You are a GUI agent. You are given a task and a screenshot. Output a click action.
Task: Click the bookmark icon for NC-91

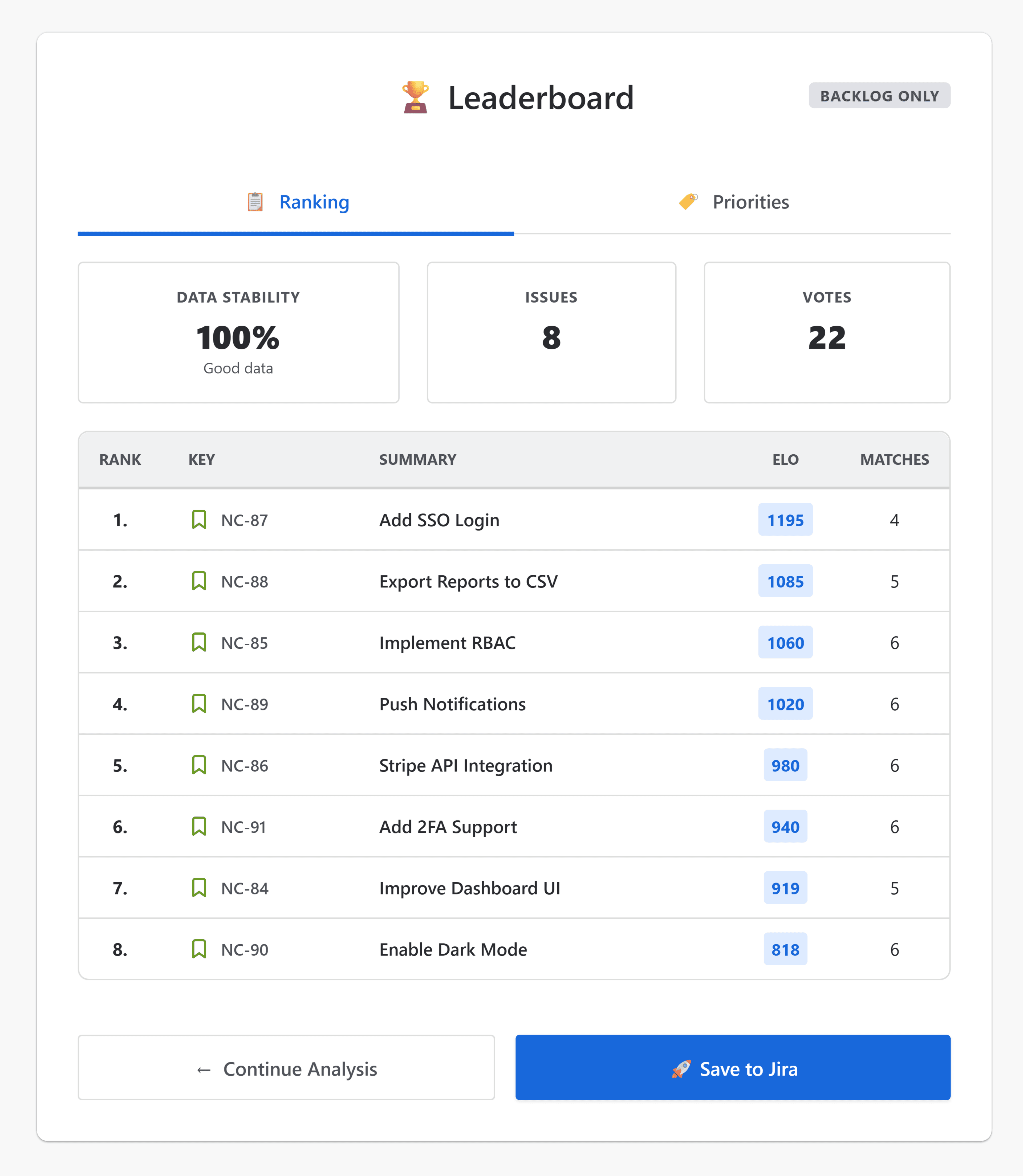(199, 826)
